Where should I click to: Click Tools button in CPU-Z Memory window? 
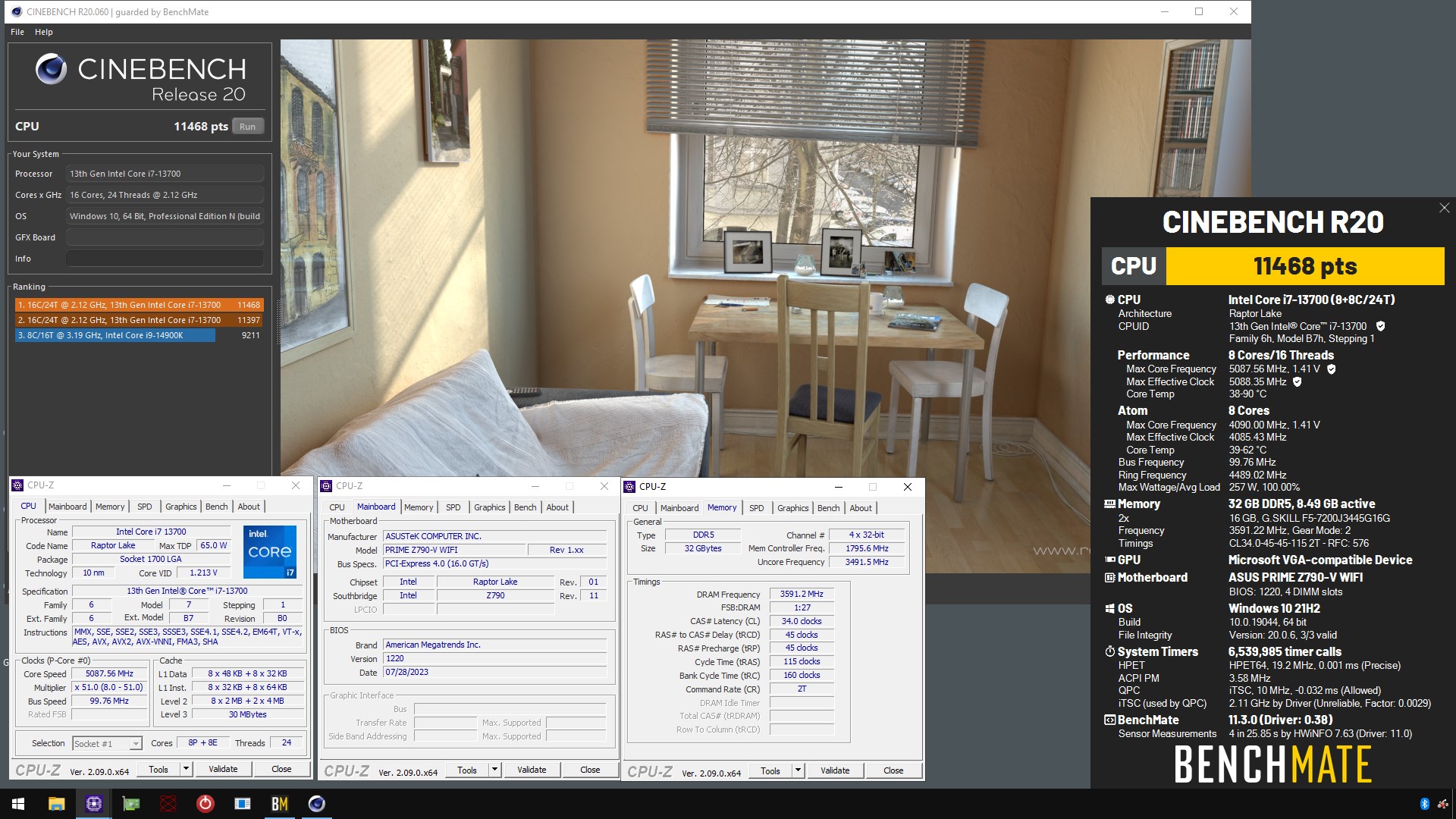point(770,770)
